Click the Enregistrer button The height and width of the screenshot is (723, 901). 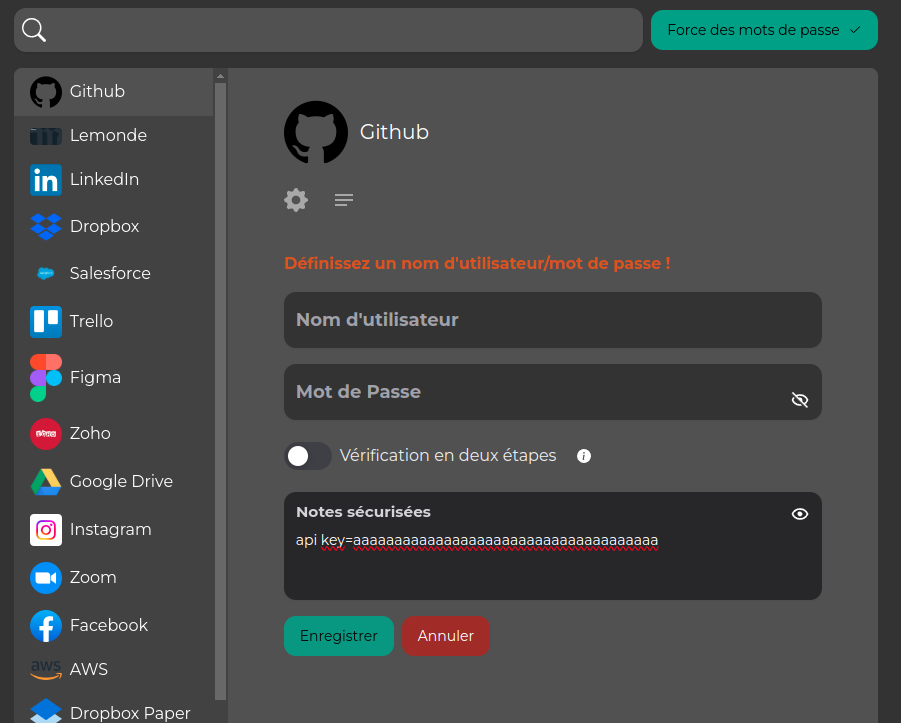[x=339, y=636]
